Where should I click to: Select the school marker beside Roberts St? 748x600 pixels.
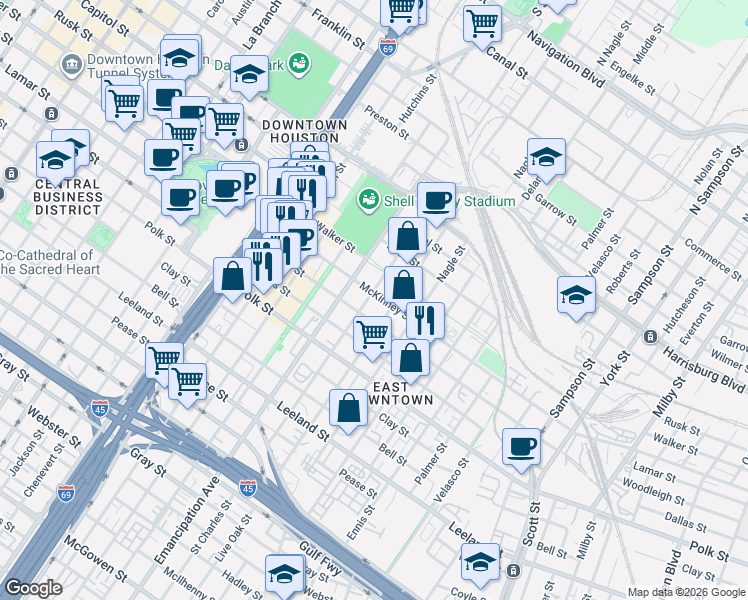576,296
